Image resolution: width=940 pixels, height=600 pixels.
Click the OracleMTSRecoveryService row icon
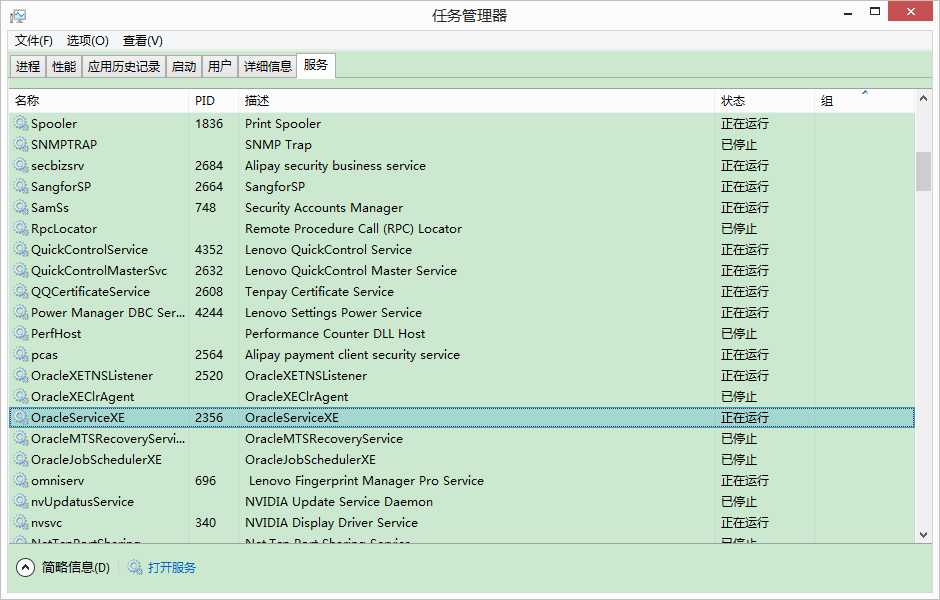[22, 438]
